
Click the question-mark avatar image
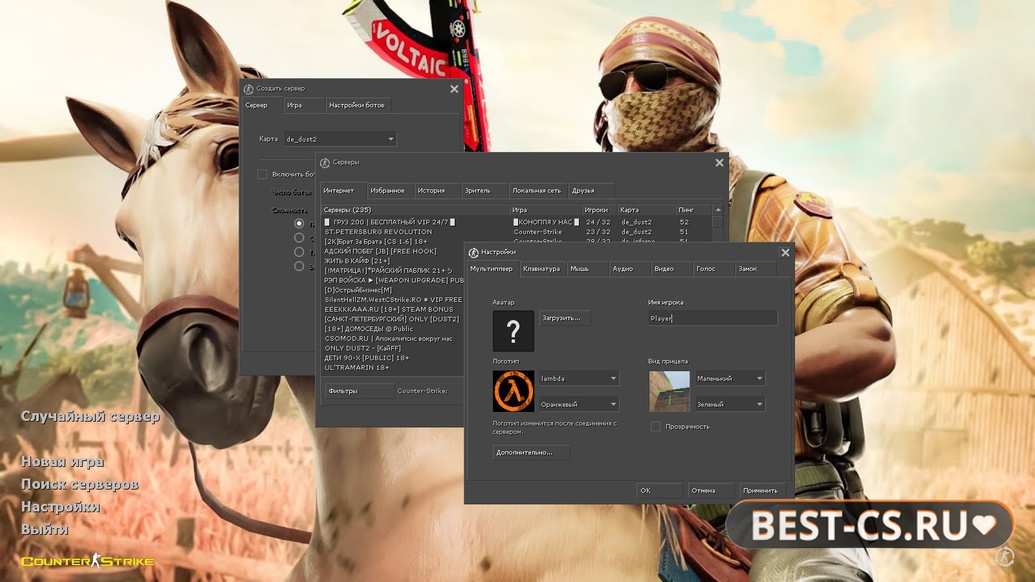pos(513,331)
